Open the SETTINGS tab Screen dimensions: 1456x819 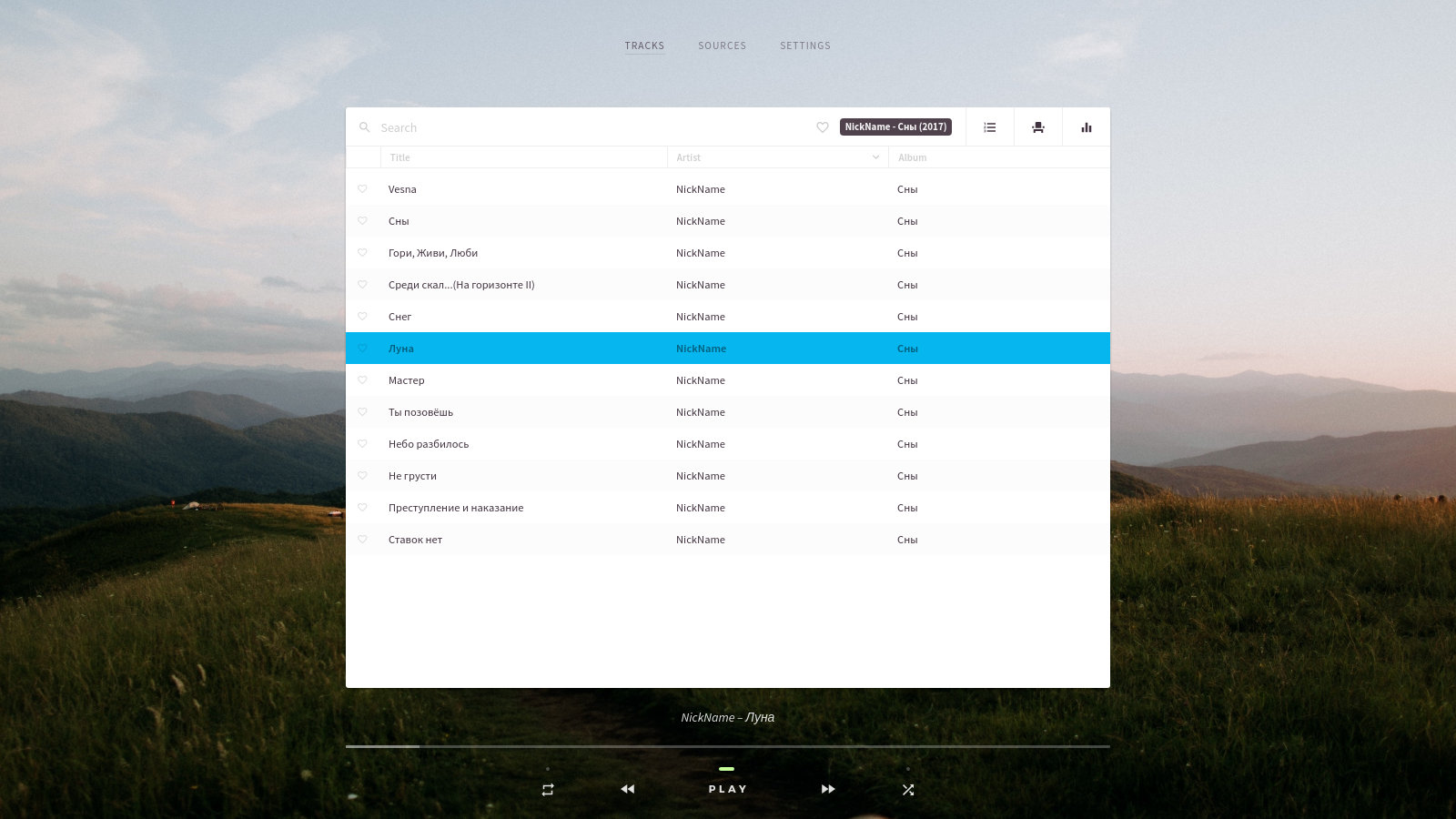coord(805,45)
